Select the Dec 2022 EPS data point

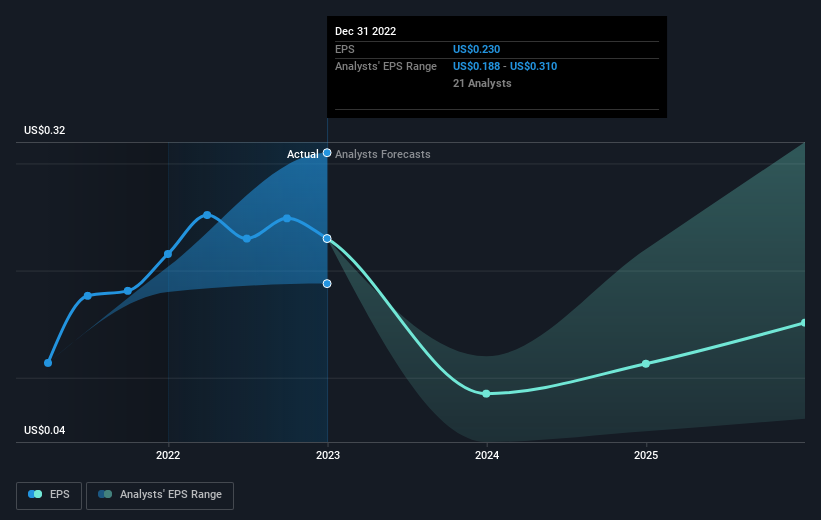[x=327, y=239]
